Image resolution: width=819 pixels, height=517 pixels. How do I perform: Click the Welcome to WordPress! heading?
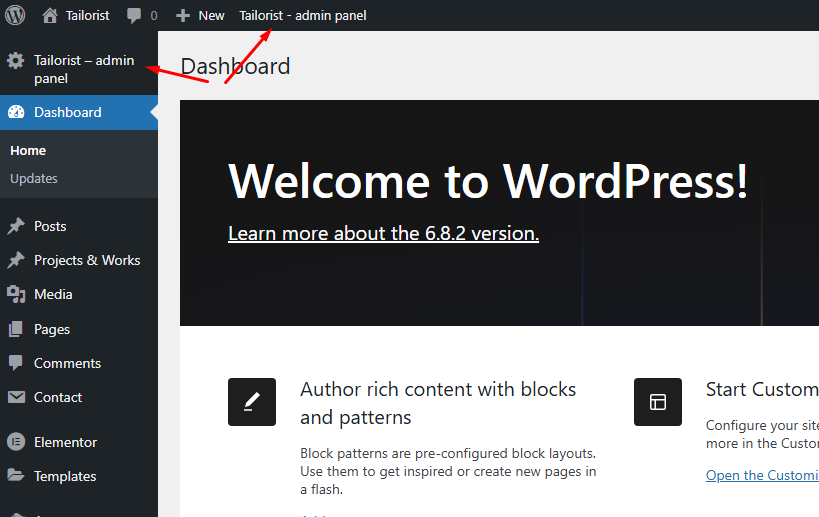coord(488,182)
